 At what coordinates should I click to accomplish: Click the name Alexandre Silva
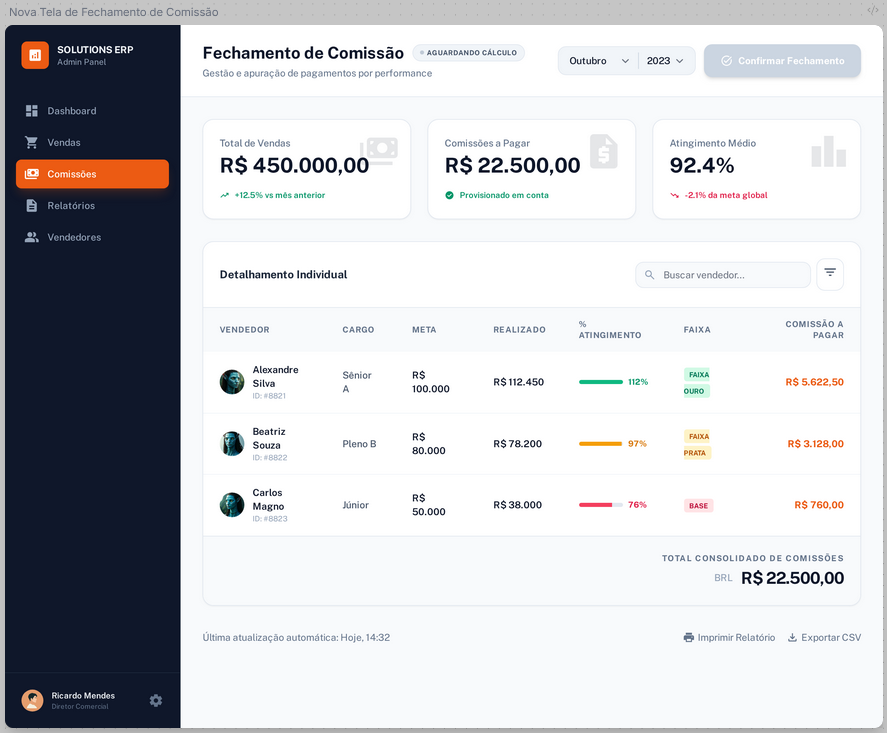(275, 376)
